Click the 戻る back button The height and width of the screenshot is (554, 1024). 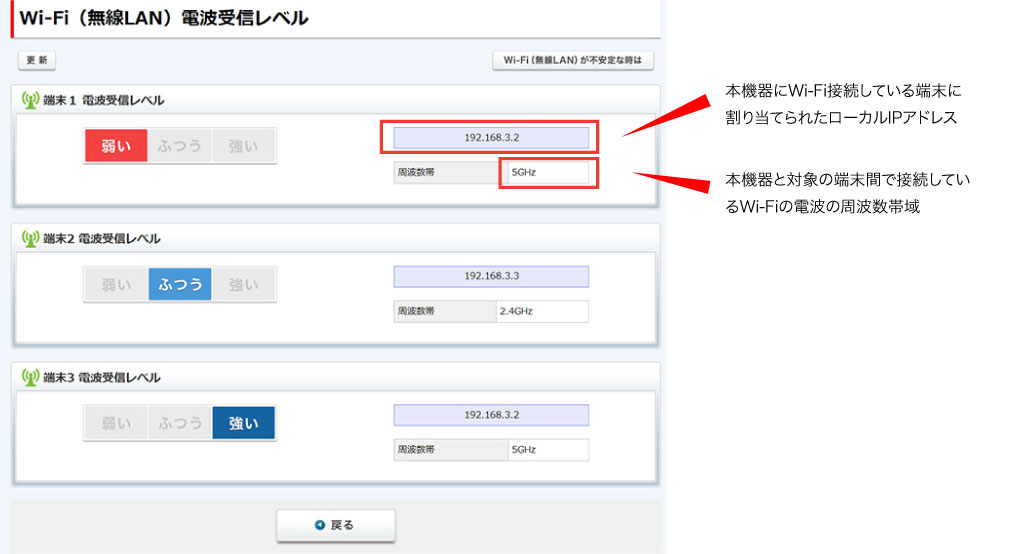point(336,525)
